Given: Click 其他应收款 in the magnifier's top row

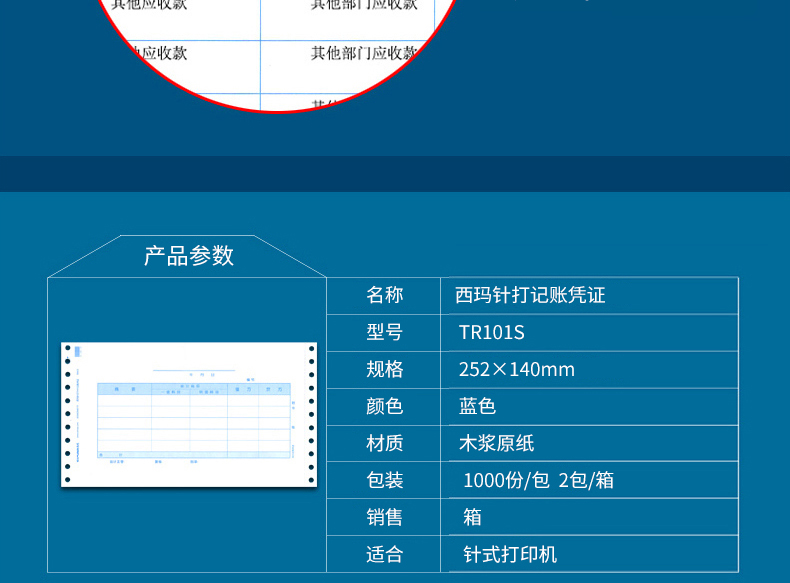Looking at the screenshot, I should pos(150,5).
